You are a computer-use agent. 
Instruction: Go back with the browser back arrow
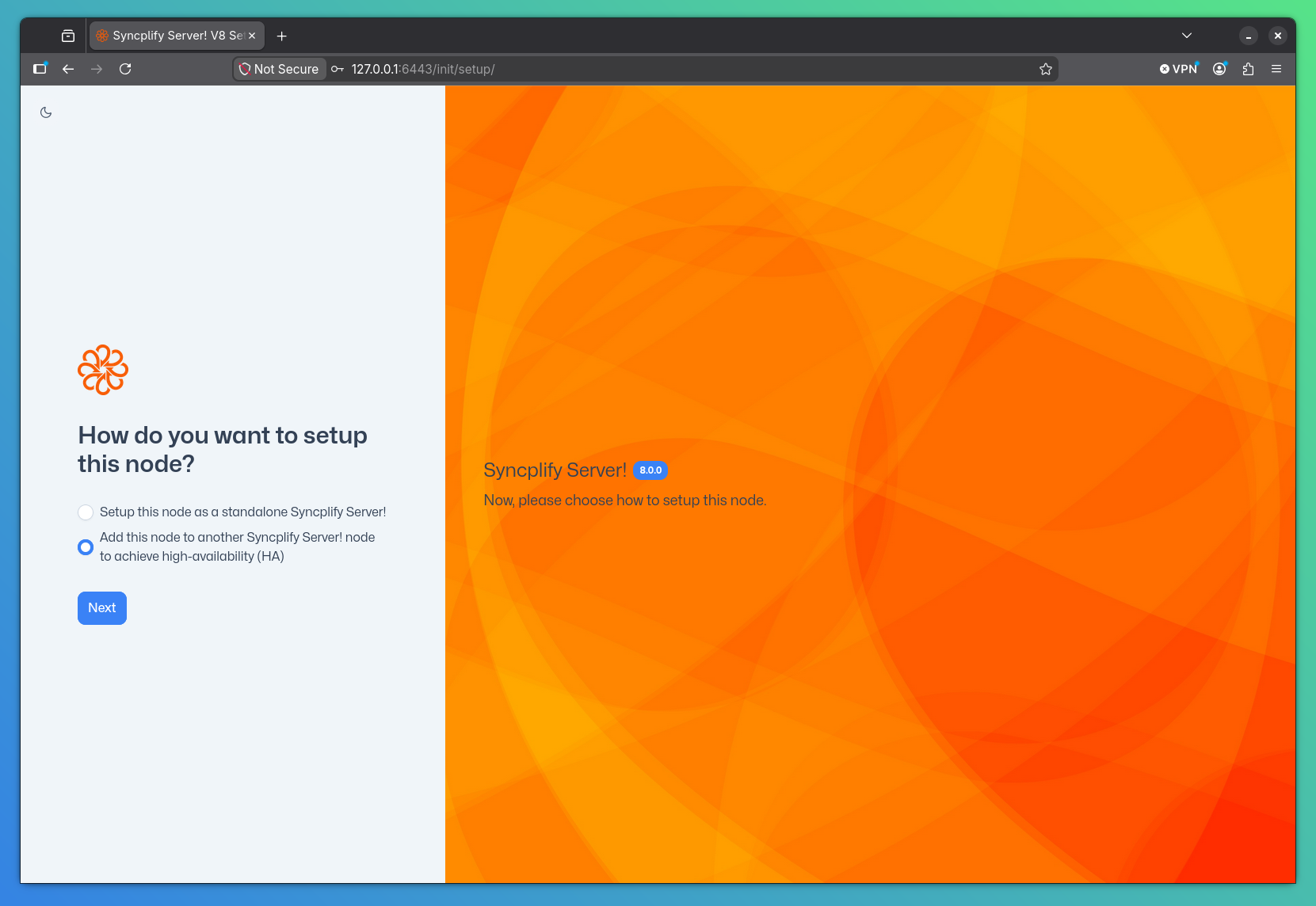[x=68, y=69]
